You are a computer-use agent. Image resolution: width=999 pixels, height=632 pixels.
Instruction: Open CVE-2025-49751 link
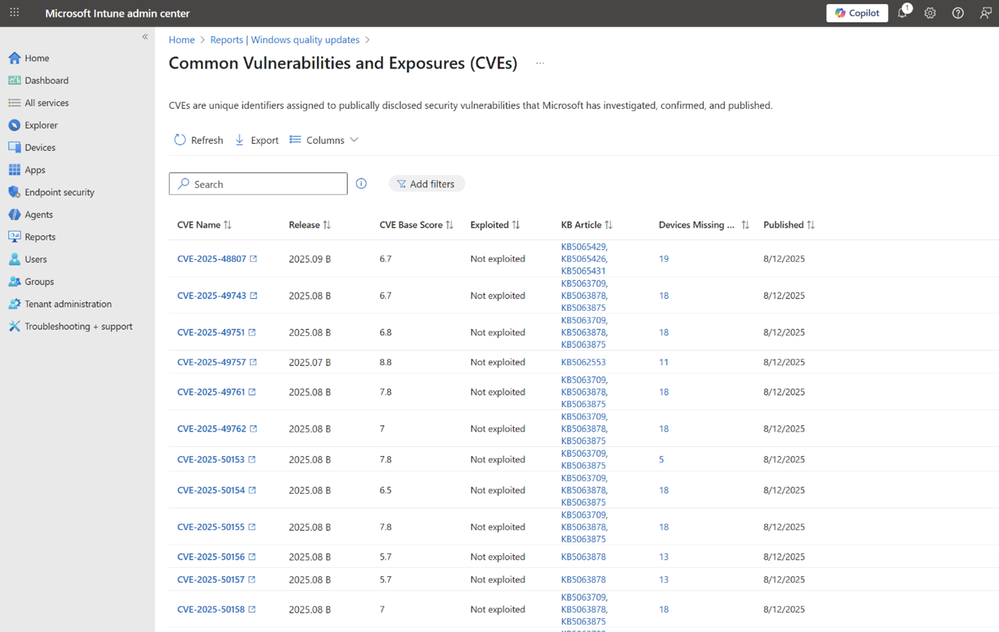[x=211, y=333]
